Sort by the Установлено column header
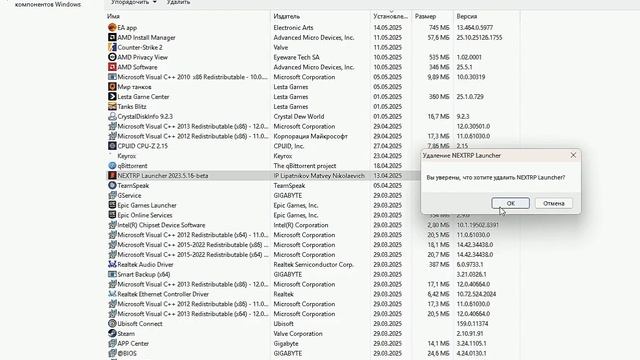 (391, 16)
